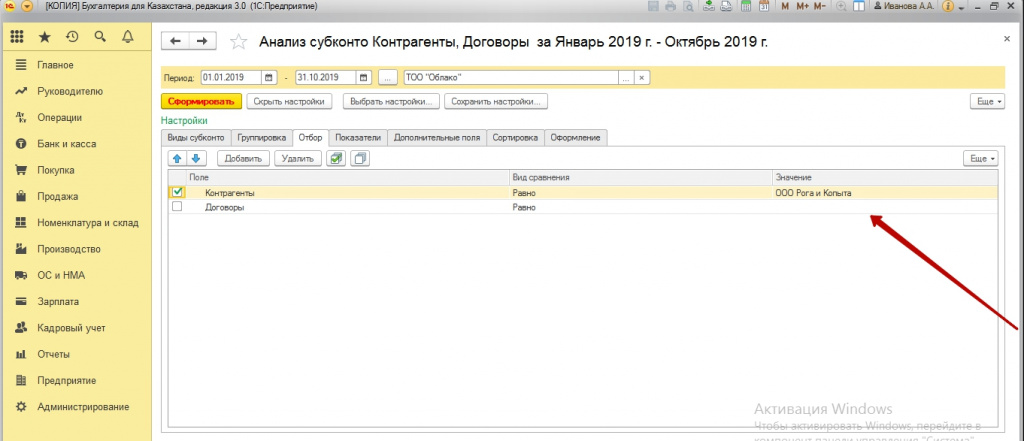The width and height of the screenshot is (1024, 441).
Task: Expand Еще dropdown in filter table toolbar
Action: pyautogui.click(x=979, y=158)
